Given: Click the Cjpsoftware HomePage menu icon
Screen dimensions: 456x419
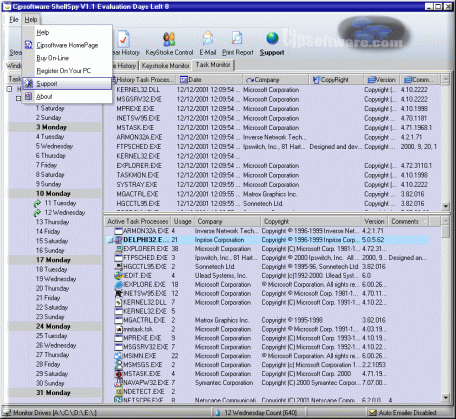Looking at the screenshot, I should [29, 45].
